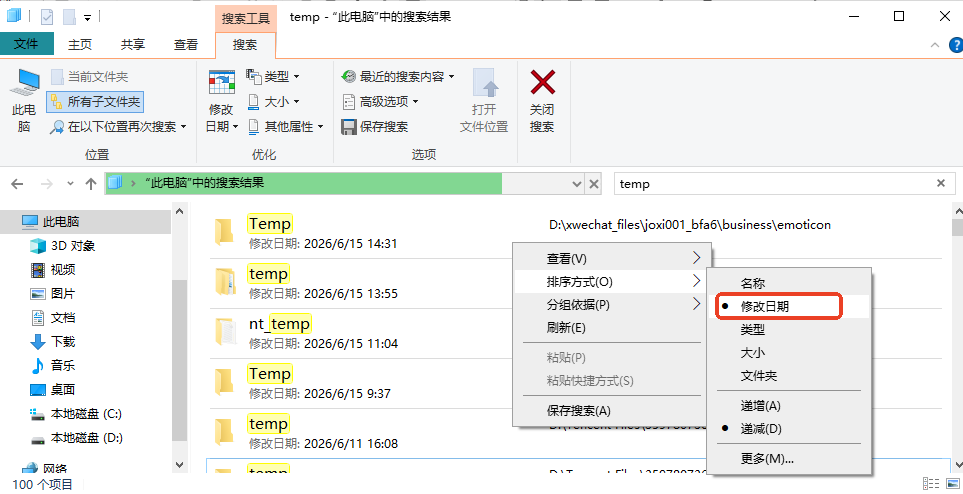Switch to details view icon in status bar
The width and height of the screenshot is (963, 494).
pyautogui.click(x=931, y=484)
